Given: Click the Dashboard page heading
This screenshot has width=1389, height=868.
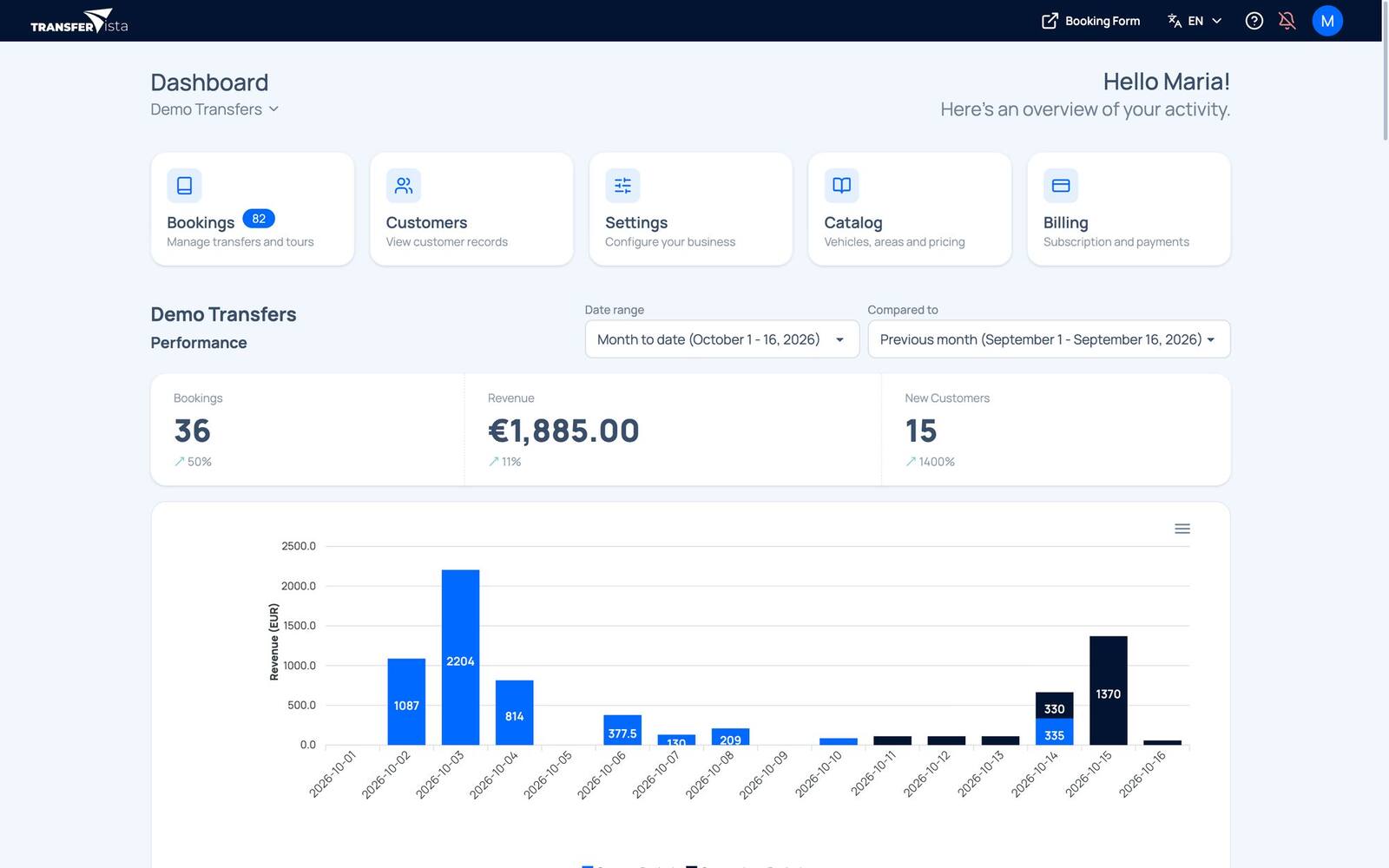Looking at the screenshot, I should pos(209,82).
